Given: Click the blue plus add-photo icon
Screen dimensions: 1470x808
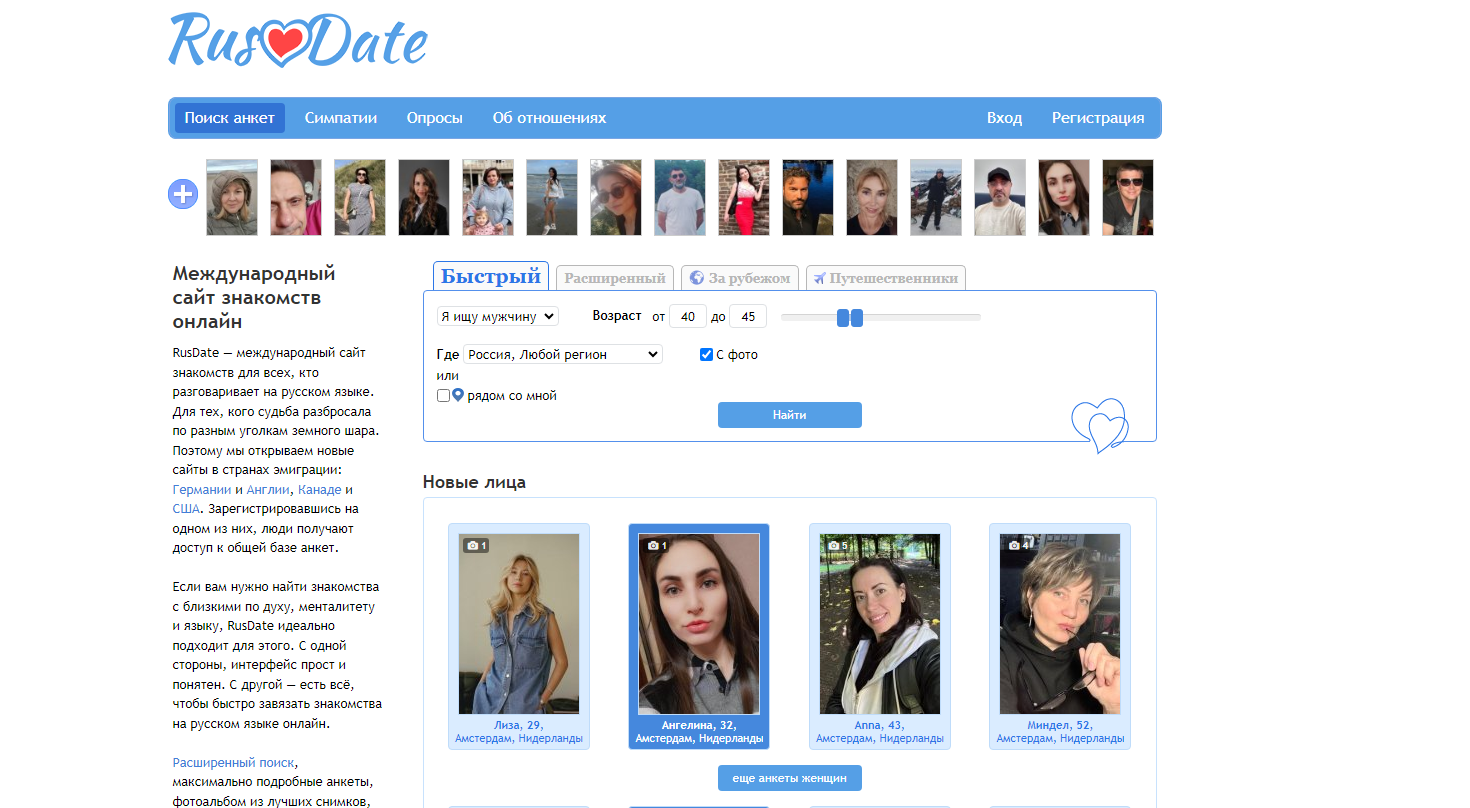Looking at the screenshot, I should click(x=183, y=194).
